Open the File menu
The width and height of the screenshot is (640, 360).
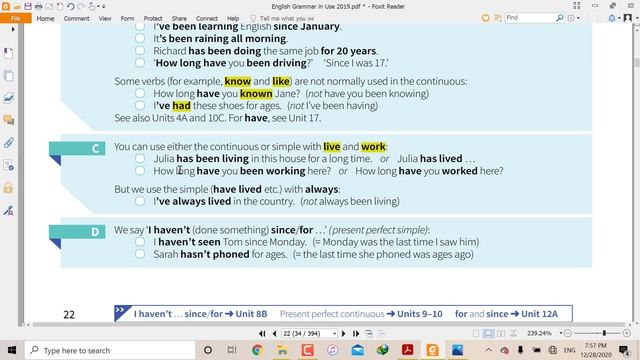16,18
